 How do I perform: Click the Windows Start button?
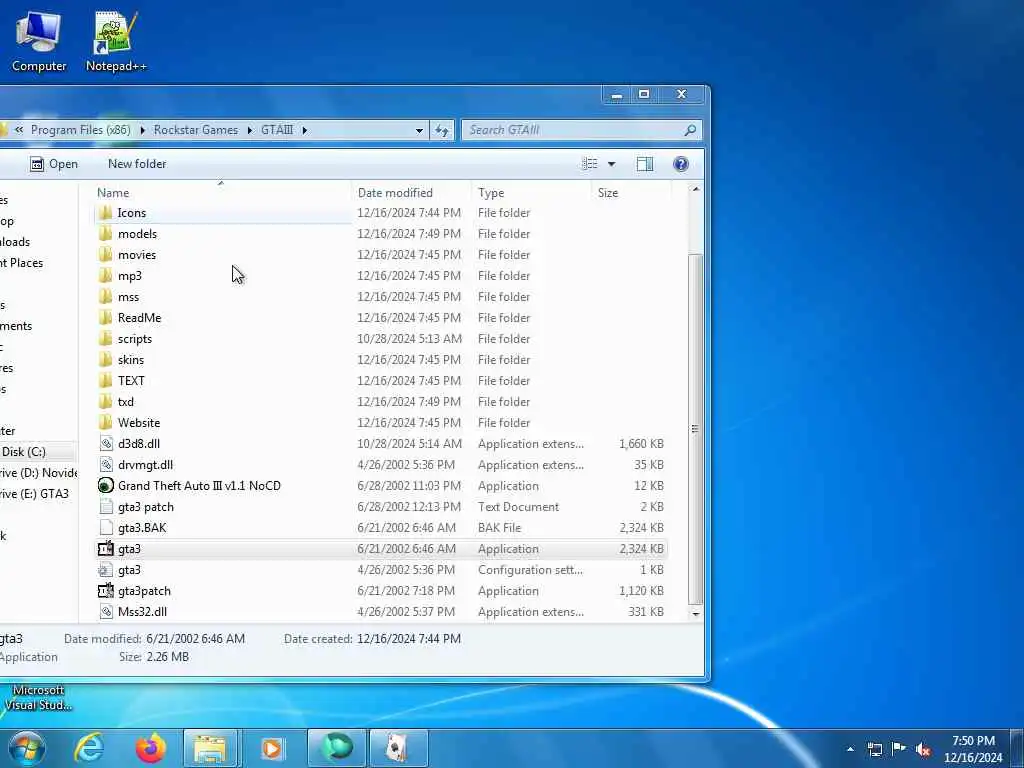coord(27,748)
